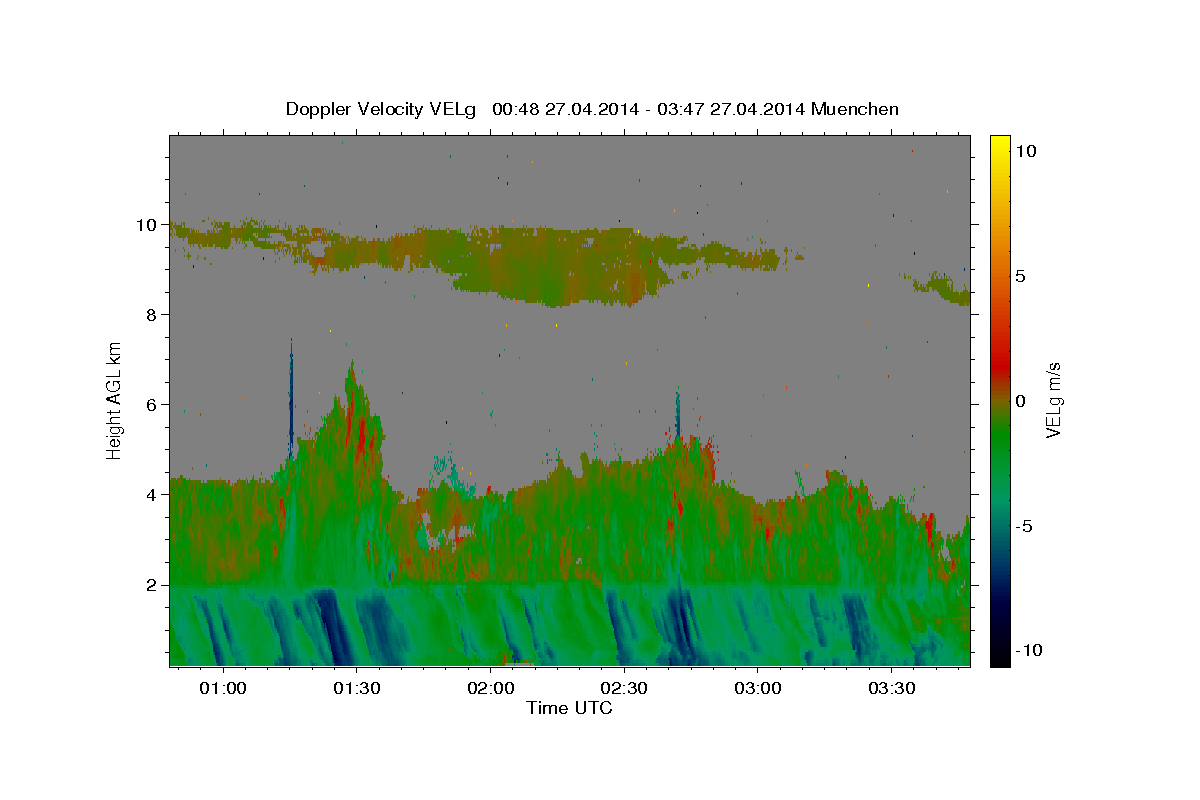The width and height of the screenshot is (1200, 800).
Task: Click the black bottom of the colorbar
Action: tap(1000, 655)
